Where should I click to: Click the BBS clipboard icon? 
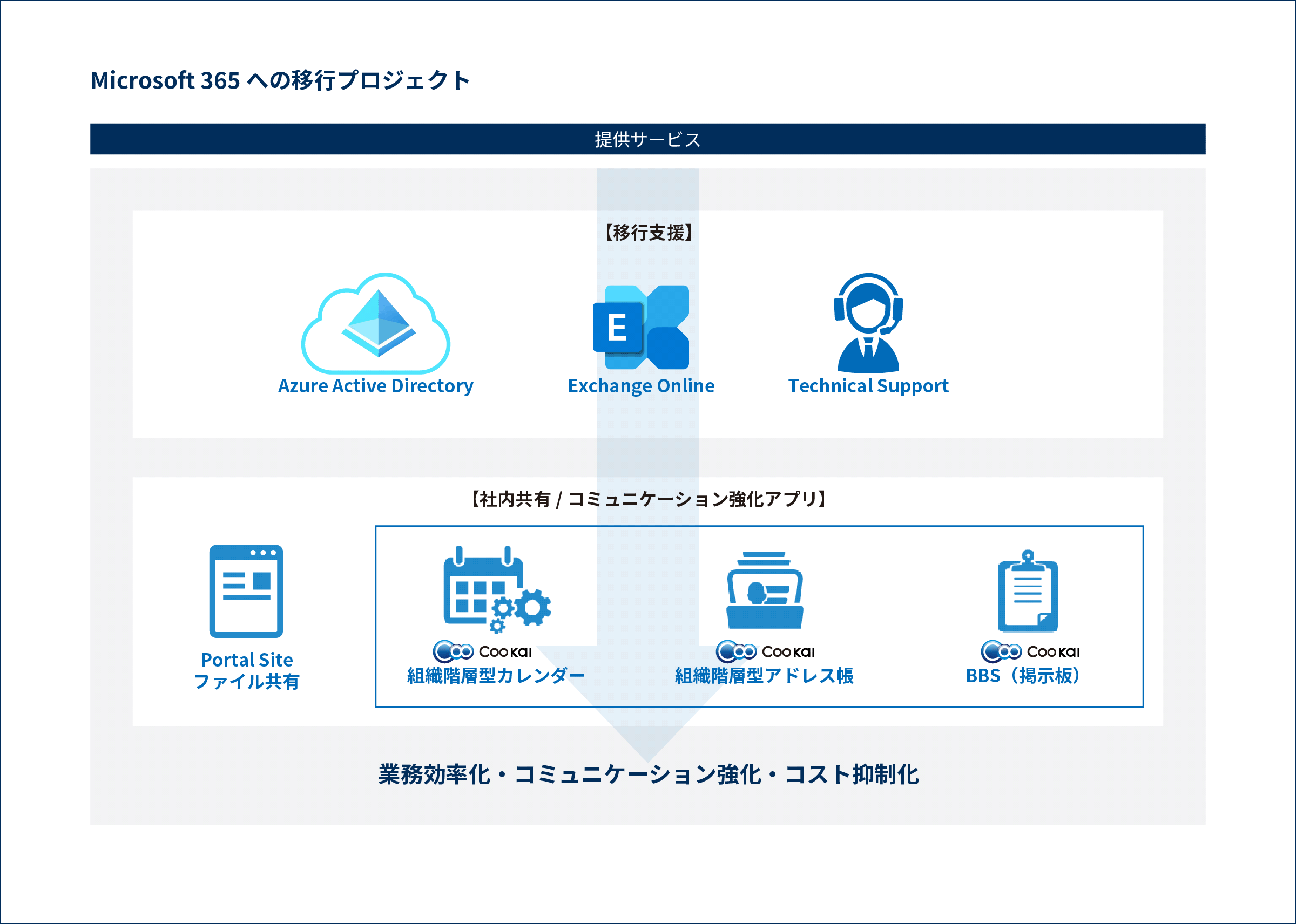[x=1028, y=590]
